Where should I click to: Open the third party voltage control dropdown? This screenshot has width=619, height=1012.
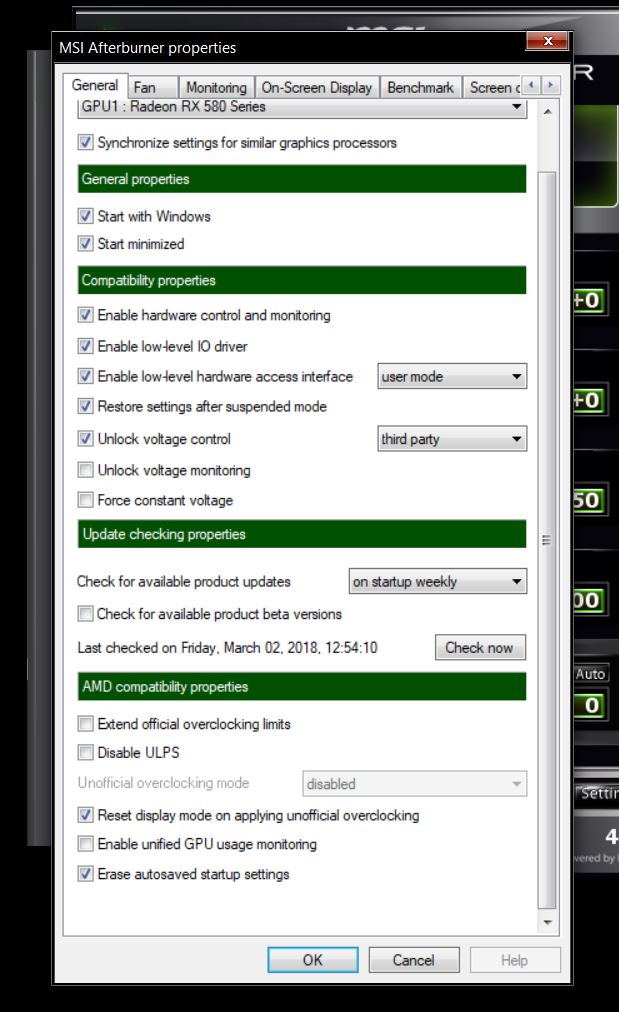click(452, 439)
